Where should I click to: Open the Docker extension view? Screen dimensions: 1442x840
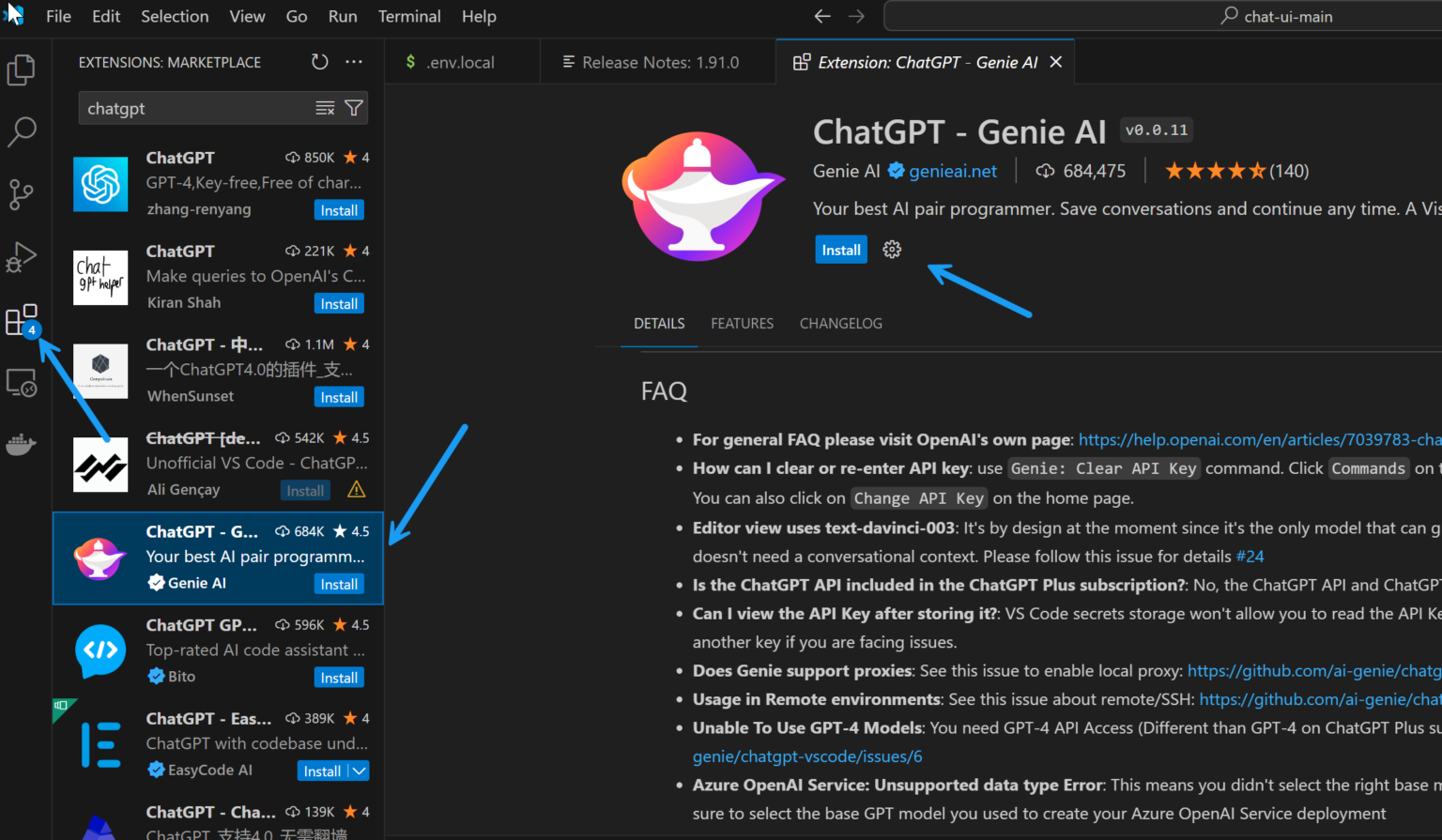[22, 444]
